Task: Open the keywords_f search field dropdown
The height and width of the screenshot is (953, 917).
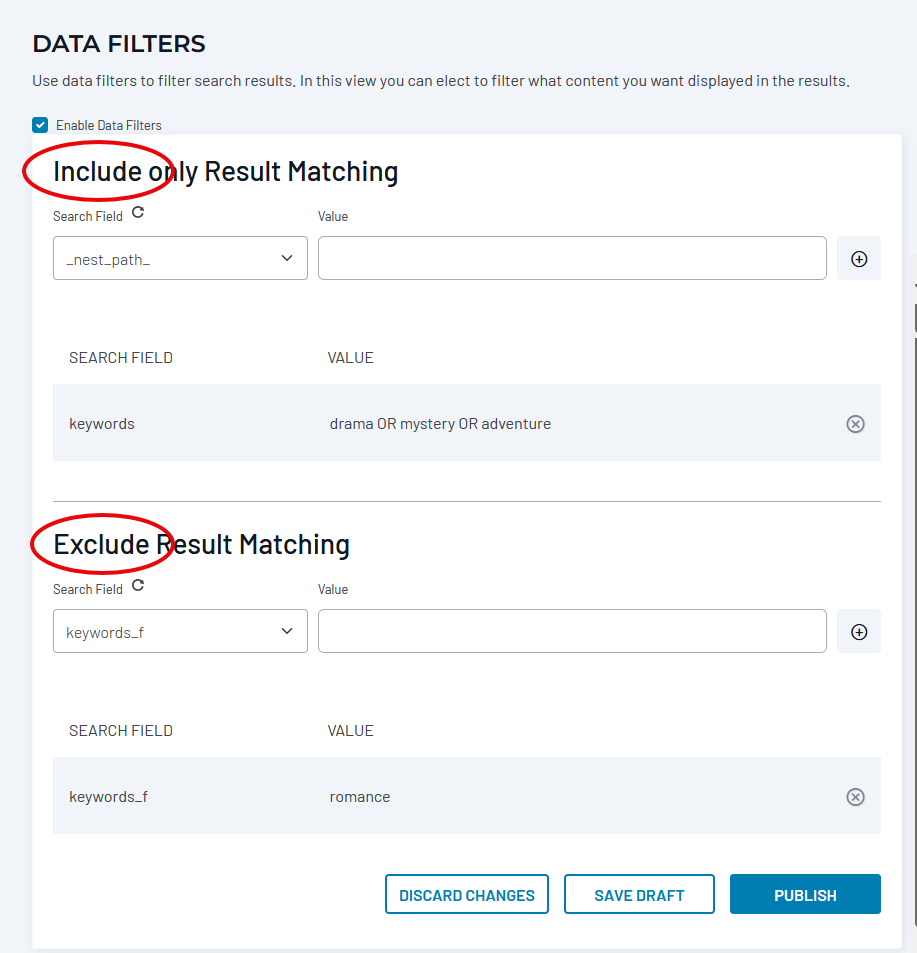Action: [180, 632]
